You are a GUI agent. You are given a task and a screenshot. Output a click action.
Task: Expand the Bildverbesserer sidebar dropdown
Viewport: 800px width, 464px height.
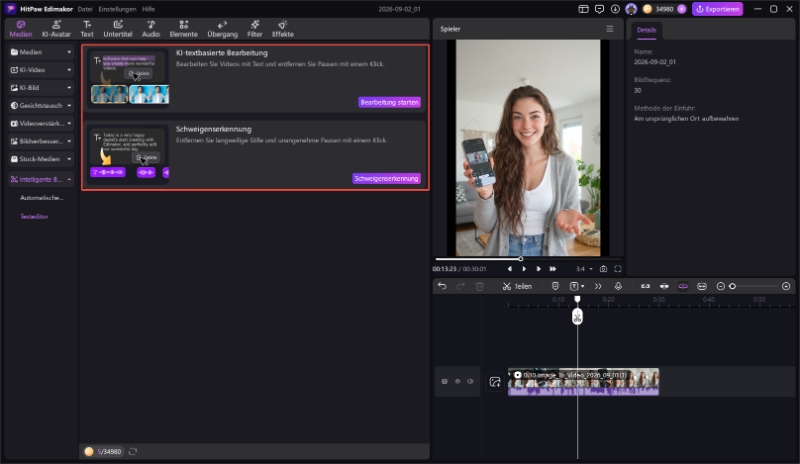(69, 141)
